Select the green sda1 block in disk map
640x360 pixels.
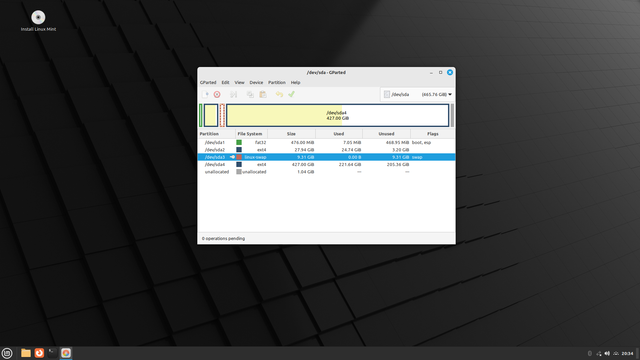click(201, 116)
